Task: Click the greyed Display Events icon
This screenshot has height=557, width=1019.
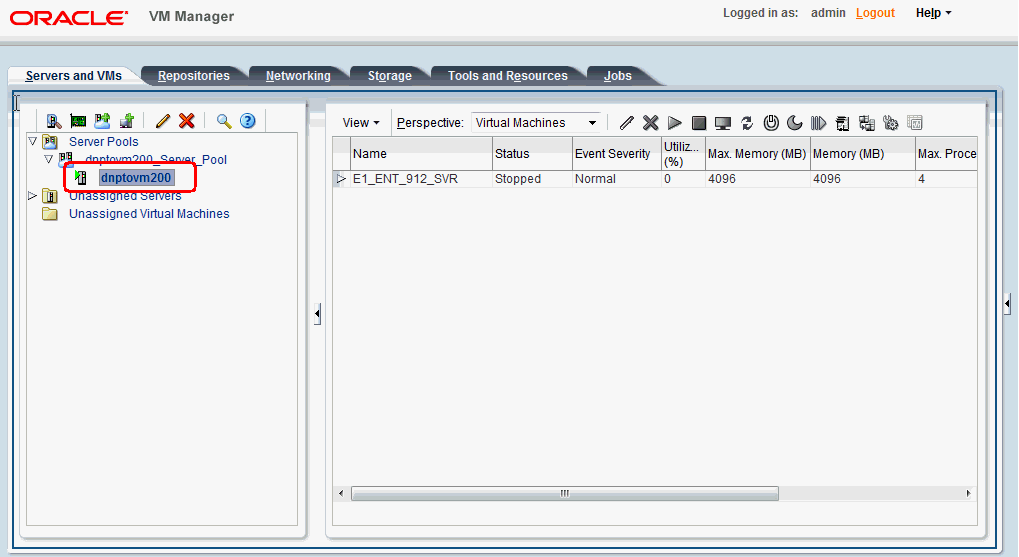Action: [x=914, y=123]
